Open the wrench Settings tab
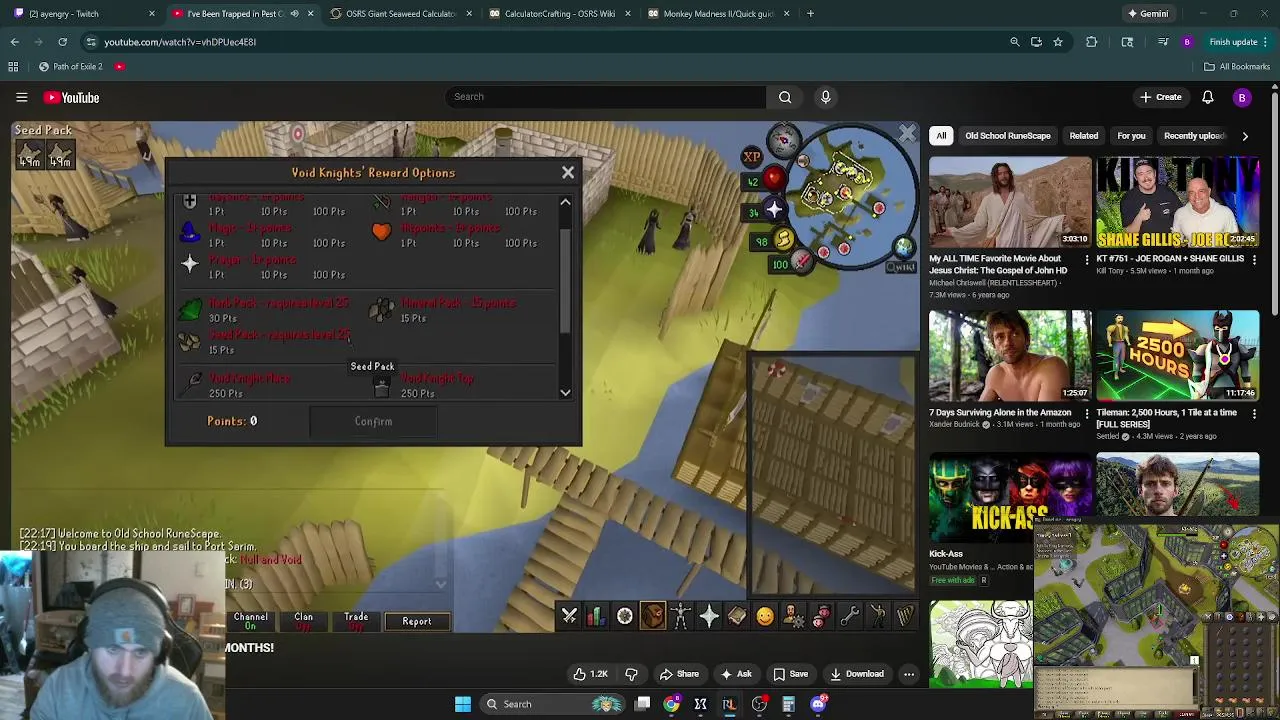Screen dimensions: 1280x720 [x=849, y=616]
